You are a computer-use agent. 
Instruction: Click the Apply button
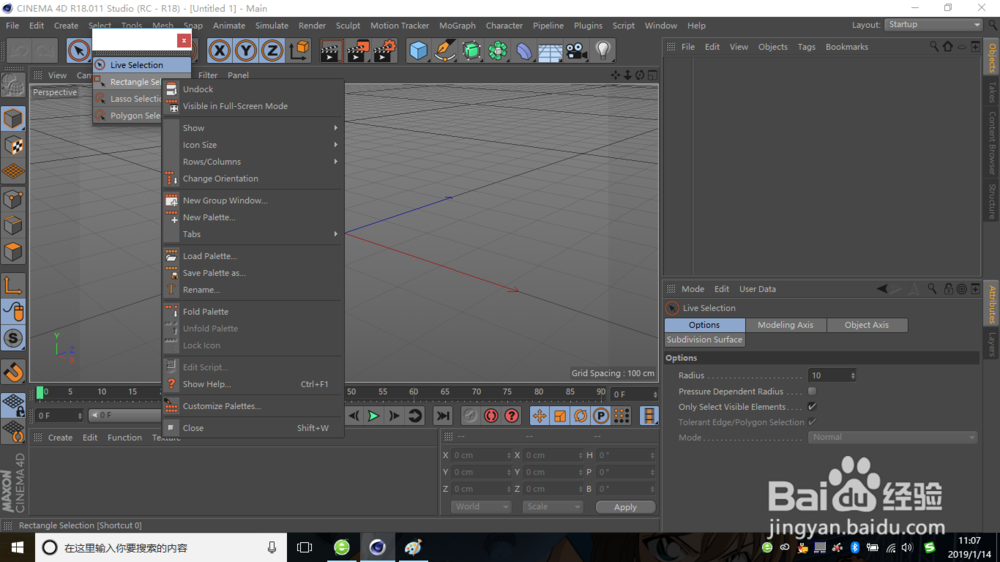click(x=625, y=507)
